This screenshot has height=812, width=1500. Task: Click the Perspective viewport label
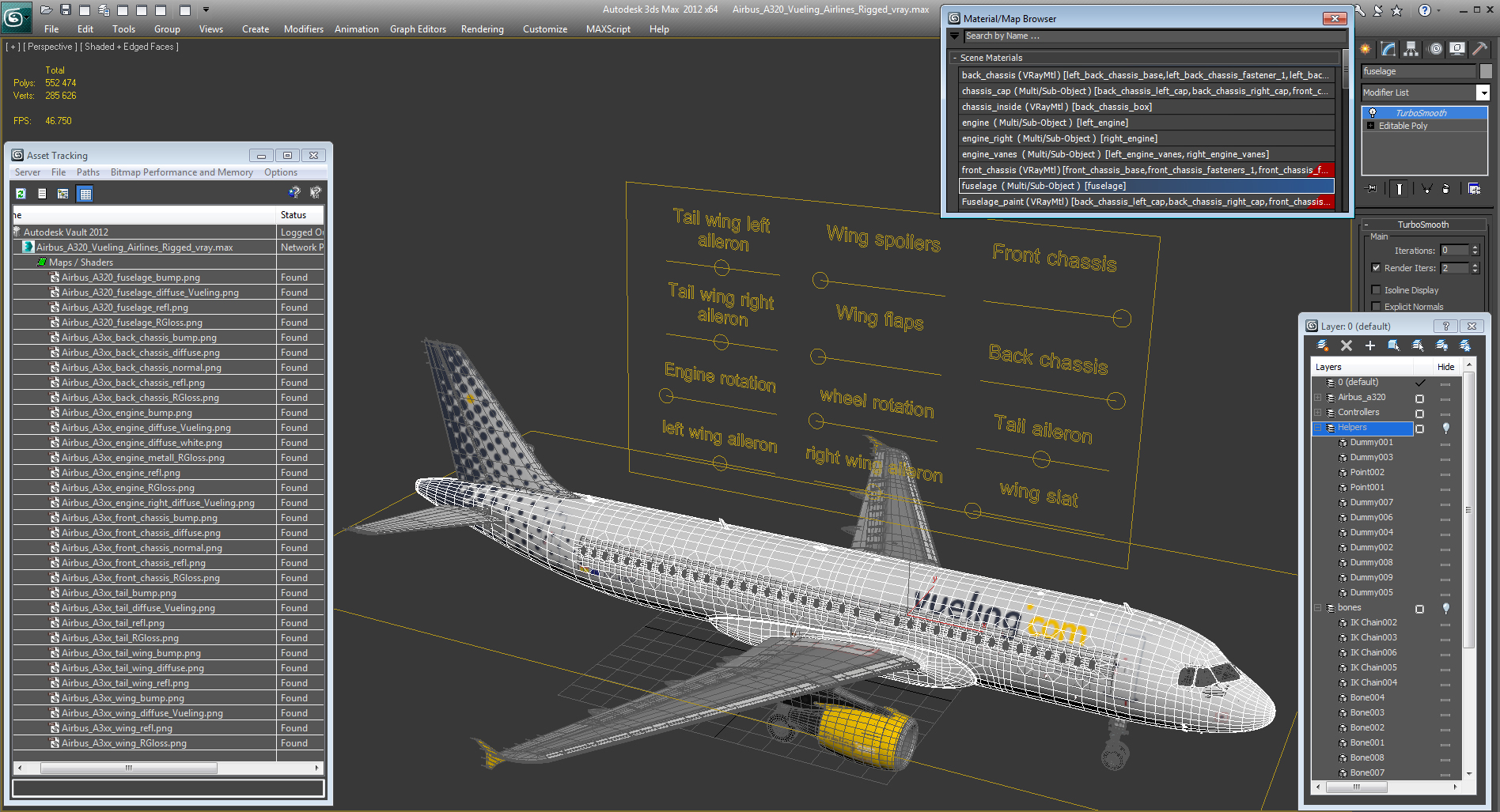50,47
